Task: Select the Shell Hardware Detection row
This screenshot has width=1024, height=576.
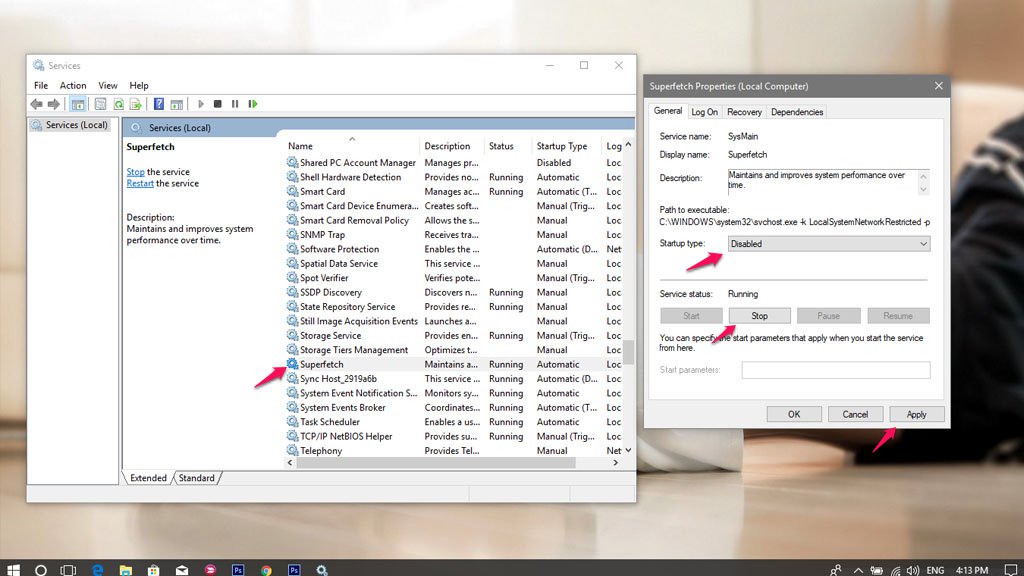Action: point(454,177)
